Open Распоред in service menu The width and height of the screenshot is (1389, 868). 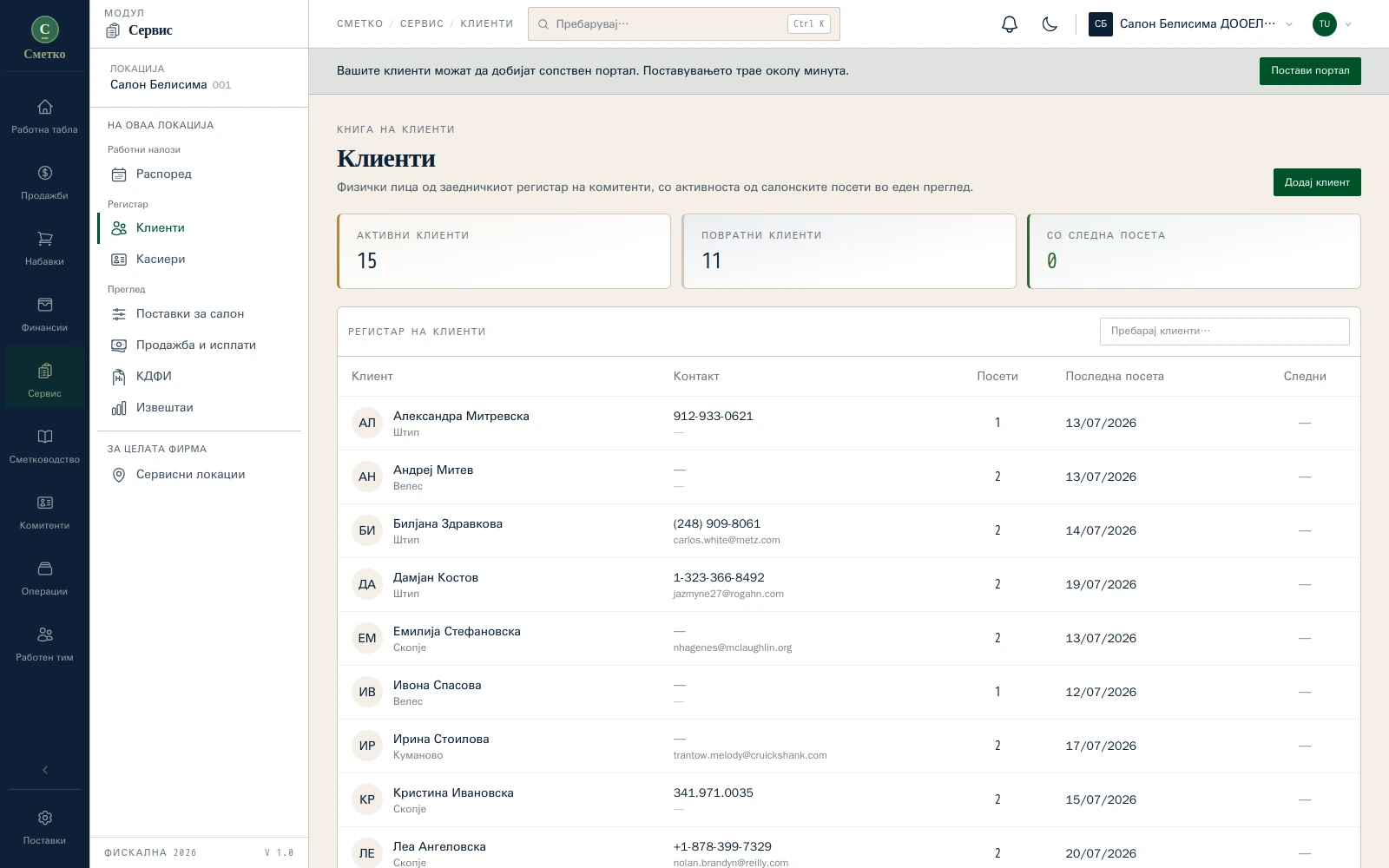[x=199, y=174]
